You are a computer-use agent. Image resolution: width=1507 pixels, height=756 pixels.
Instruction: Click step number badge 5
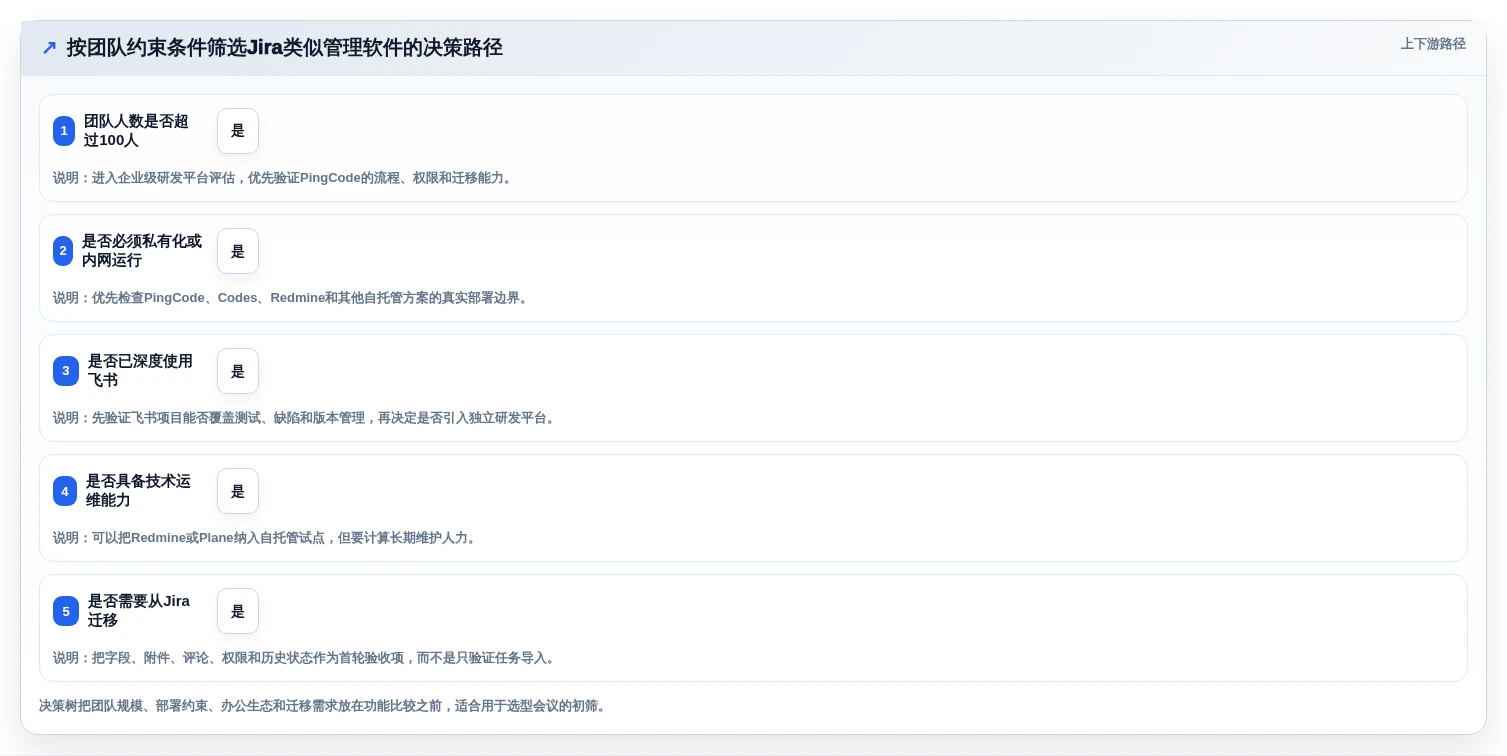(66, 611)
